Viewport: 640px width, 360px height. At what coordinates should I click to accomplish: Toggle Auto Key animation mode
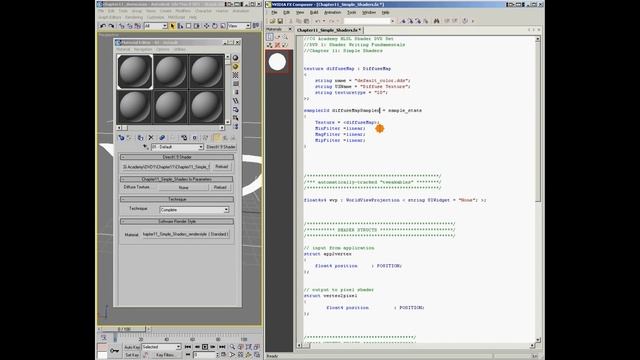pos(132,347)
